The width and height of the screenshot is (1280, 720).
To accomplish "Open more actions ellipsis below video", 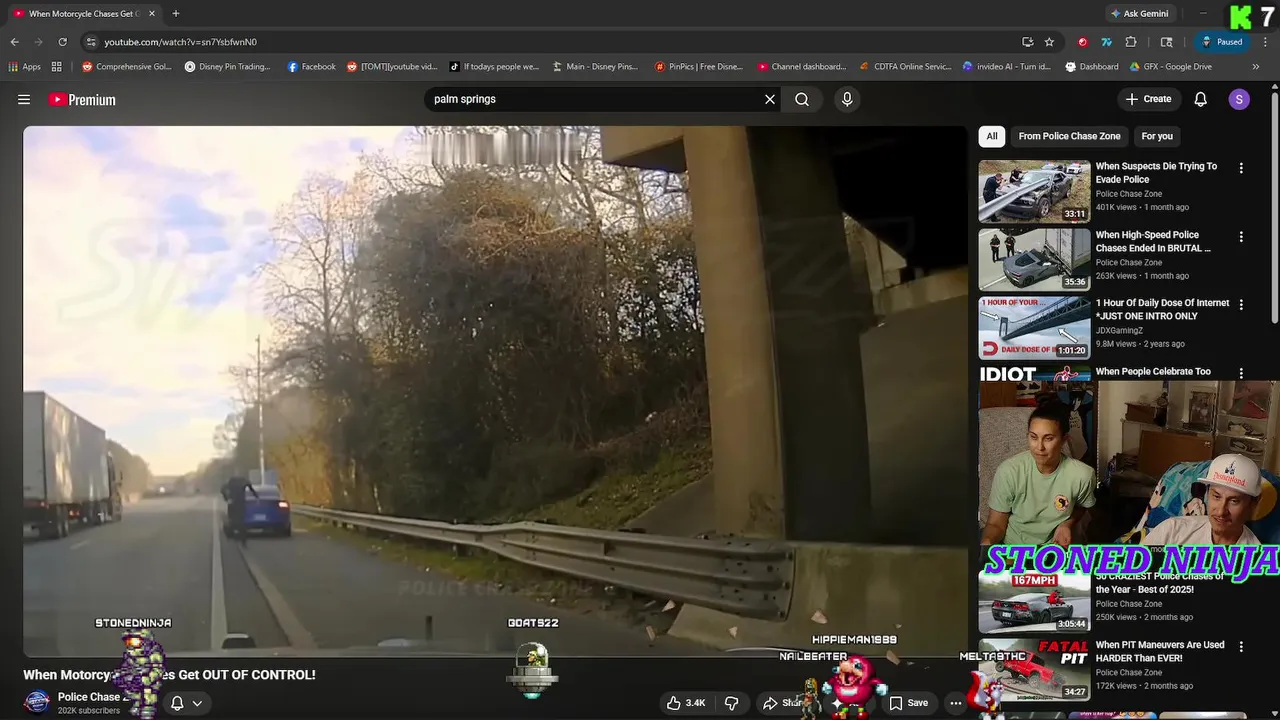I will [956, 703].
